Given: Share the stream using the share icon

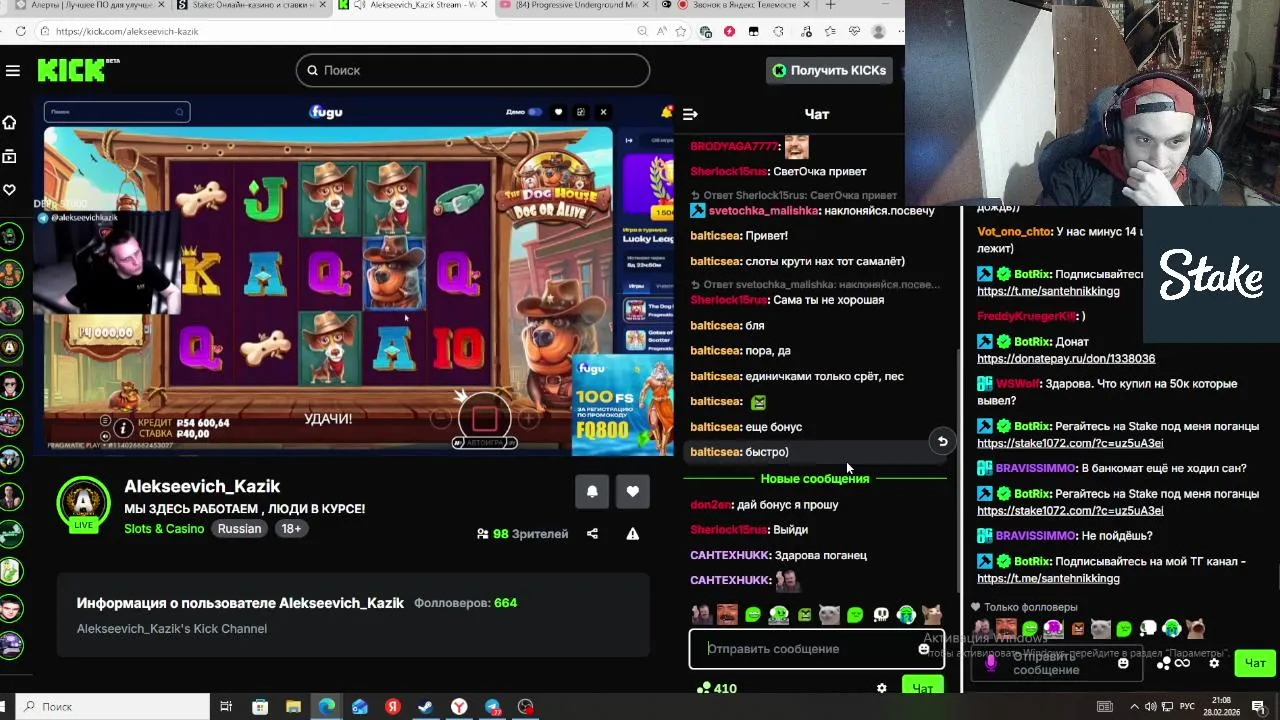Looking at the screenshot, I should point(592,534).
